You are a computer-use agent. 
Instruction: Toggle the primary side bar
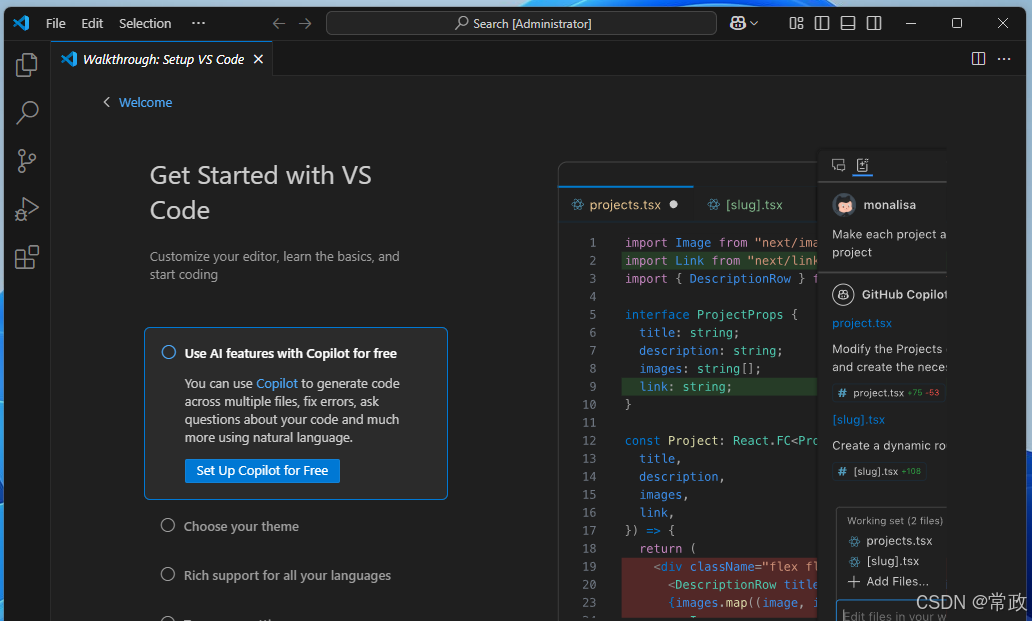pos(822,23)
